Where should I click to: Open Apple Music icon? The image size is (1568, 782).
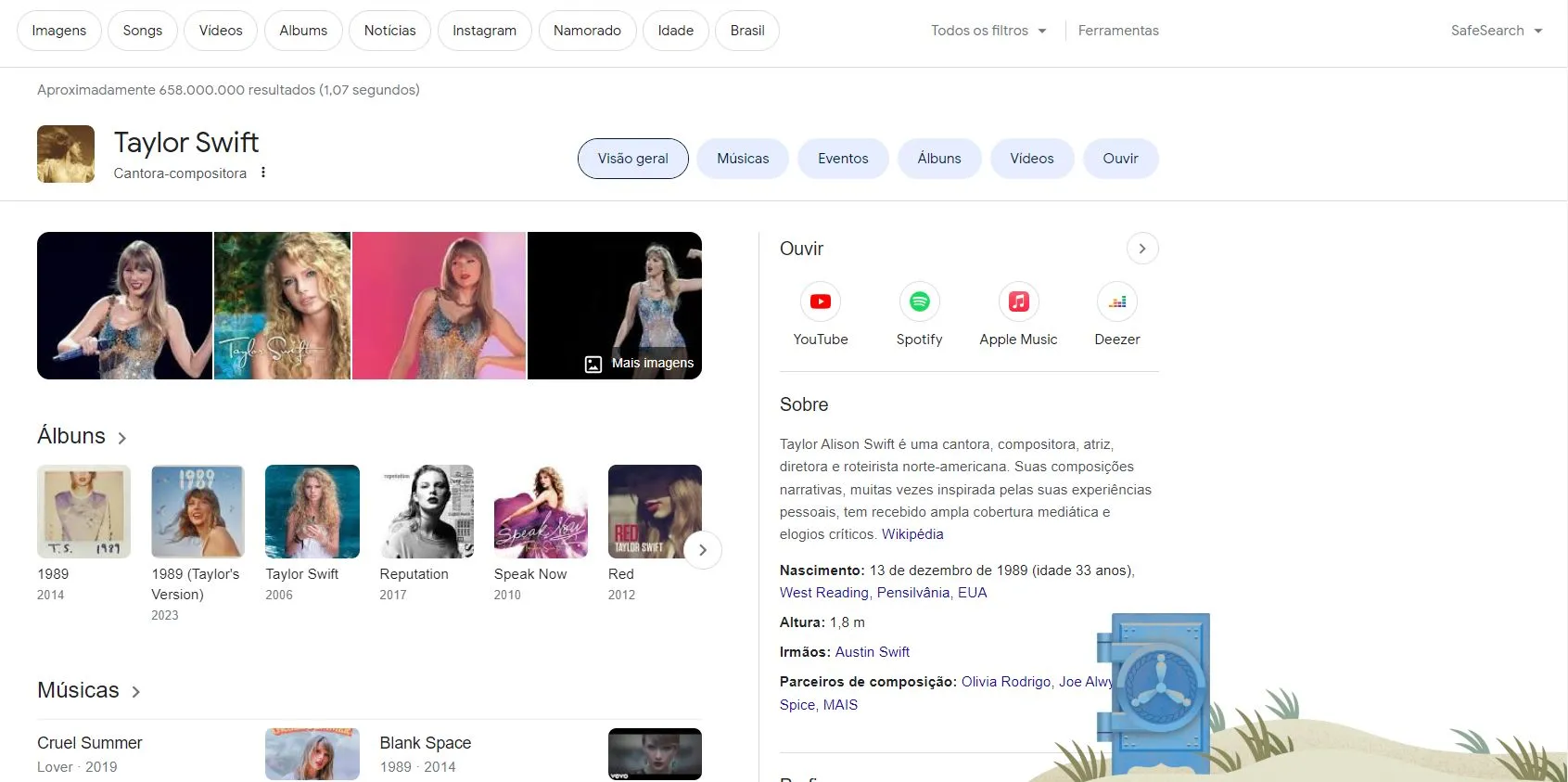point(1018,301)
